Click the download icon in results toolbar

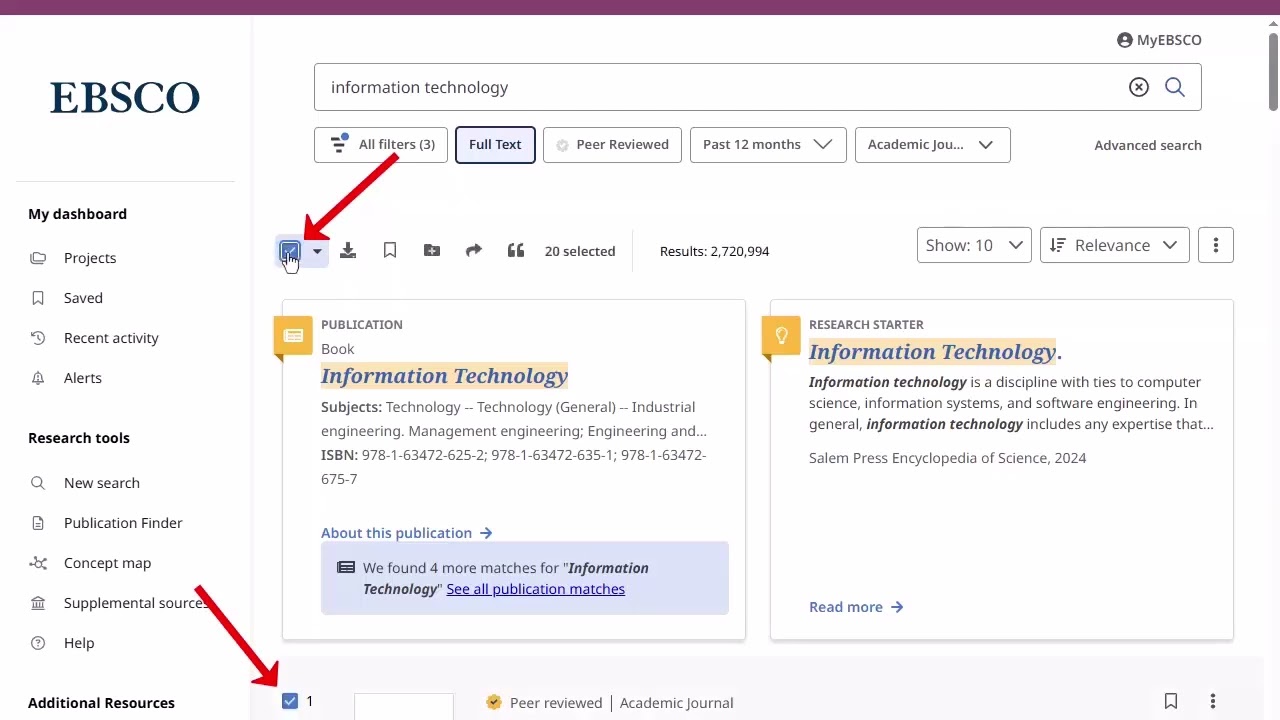[x=348, y=251]
